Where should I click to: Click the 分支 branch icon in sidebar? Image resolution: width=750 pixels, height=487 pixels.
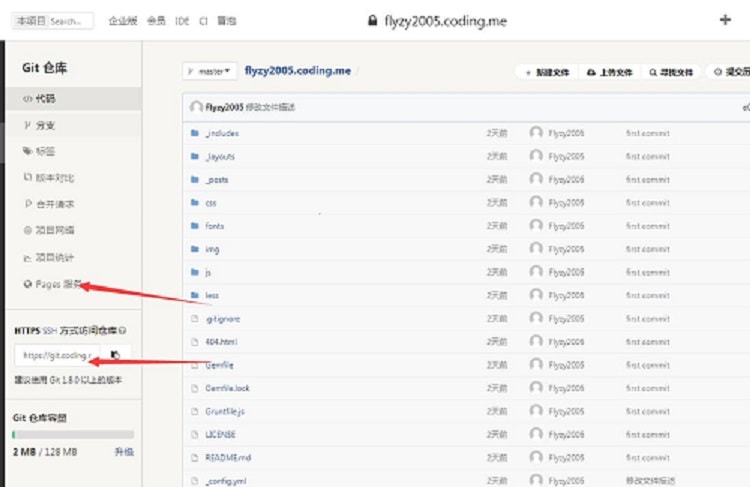click(x=28, y=125)
